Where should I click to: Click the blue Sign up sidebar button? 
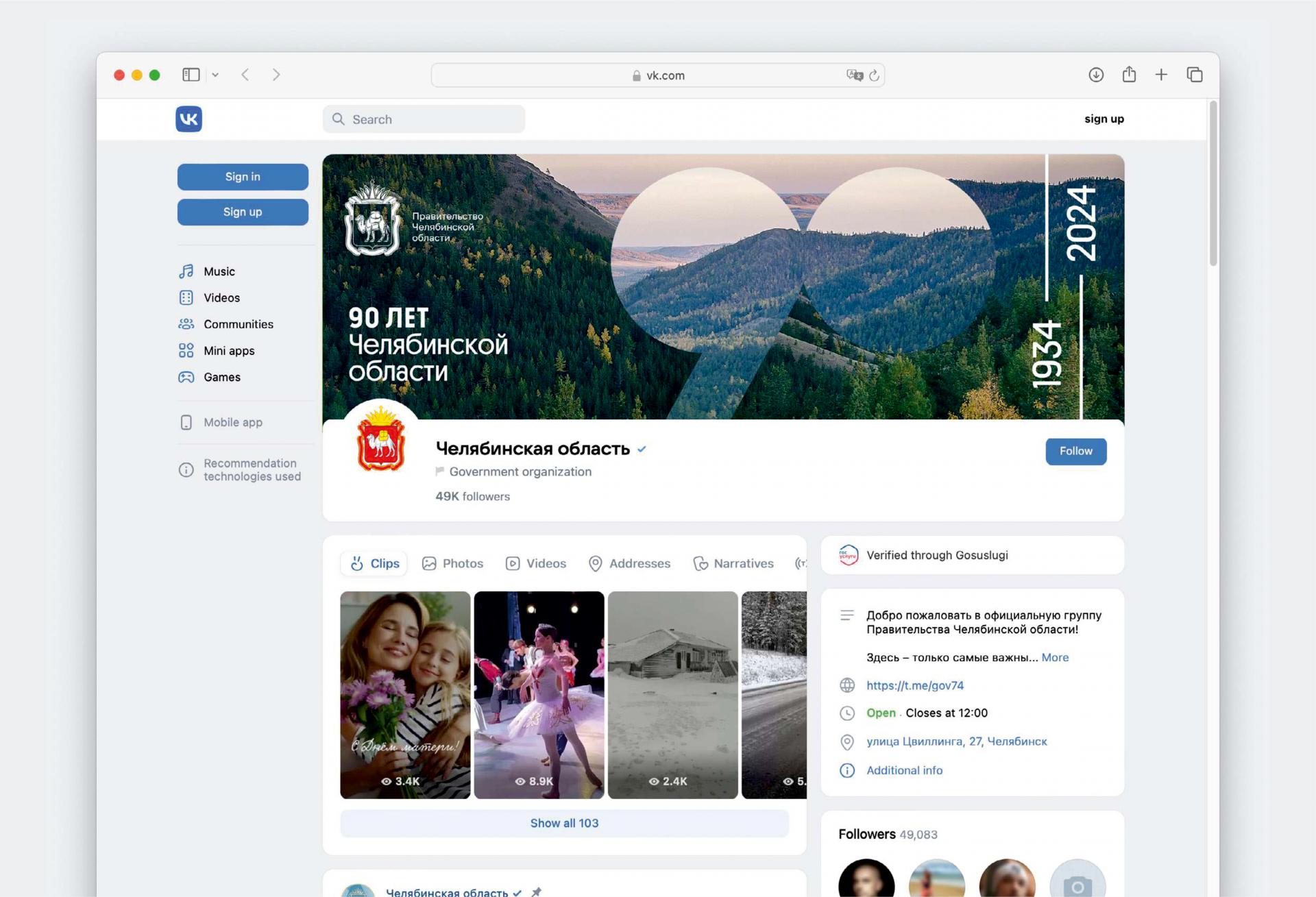[x=243, y=212]
